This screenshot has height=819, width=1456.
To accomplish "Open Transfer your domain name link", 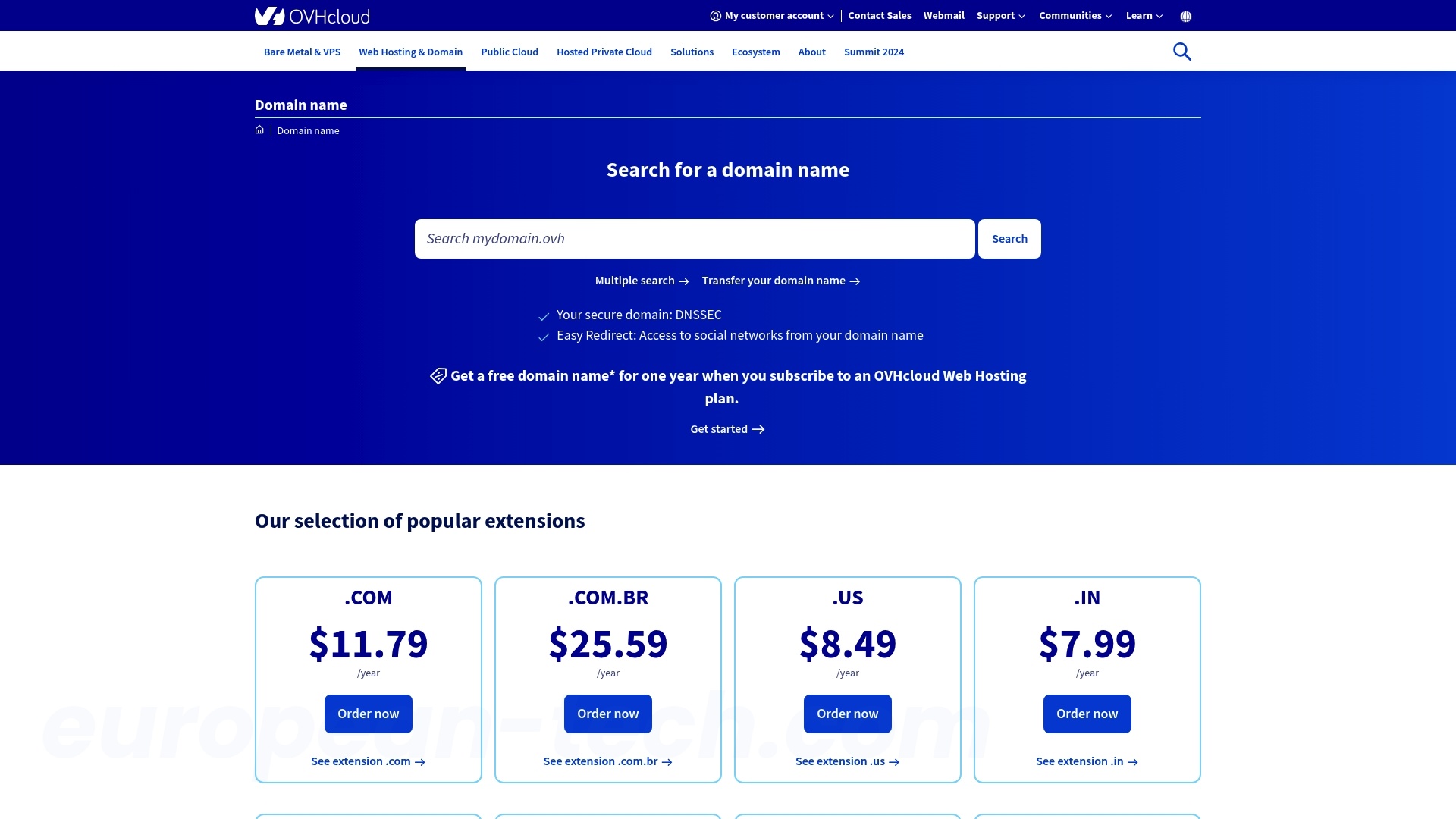I will (x=774, y=281).
